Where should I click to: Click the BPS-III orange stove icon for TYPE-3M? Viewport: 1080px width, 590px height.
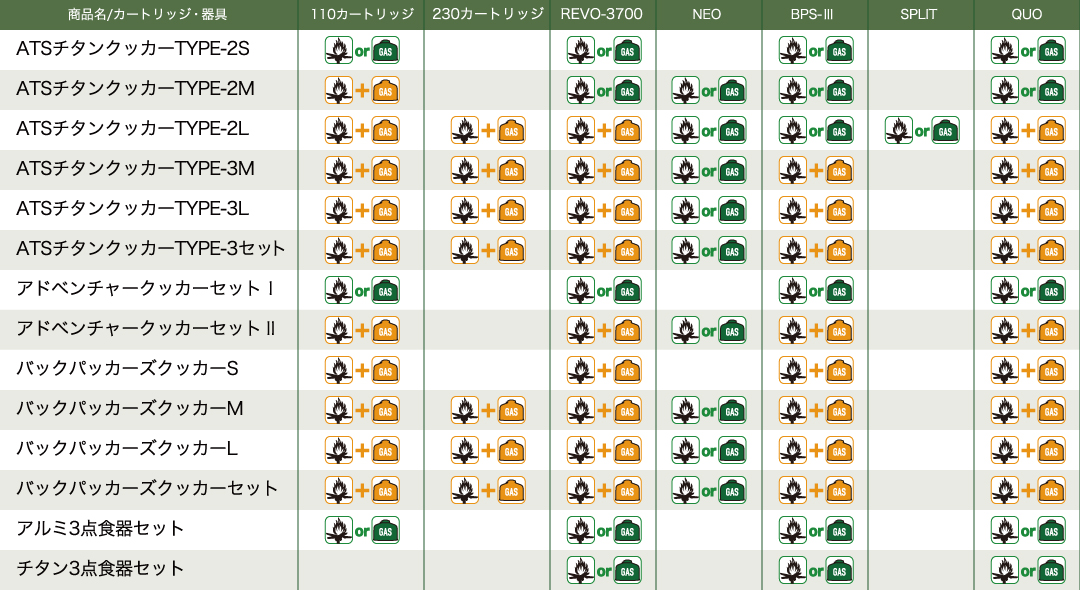pyautogui.click(x=793, y=170)
